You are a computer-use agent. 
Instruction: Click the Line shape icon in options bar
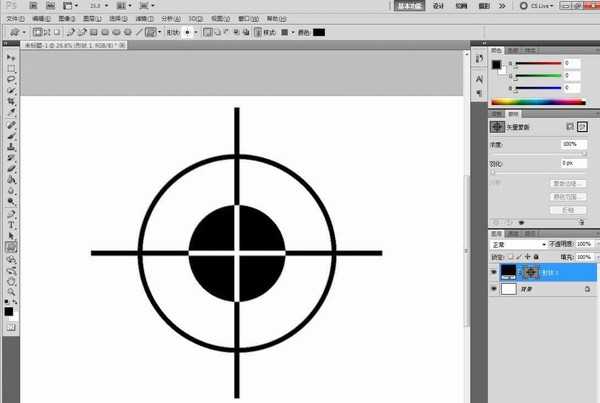[138, 32]
